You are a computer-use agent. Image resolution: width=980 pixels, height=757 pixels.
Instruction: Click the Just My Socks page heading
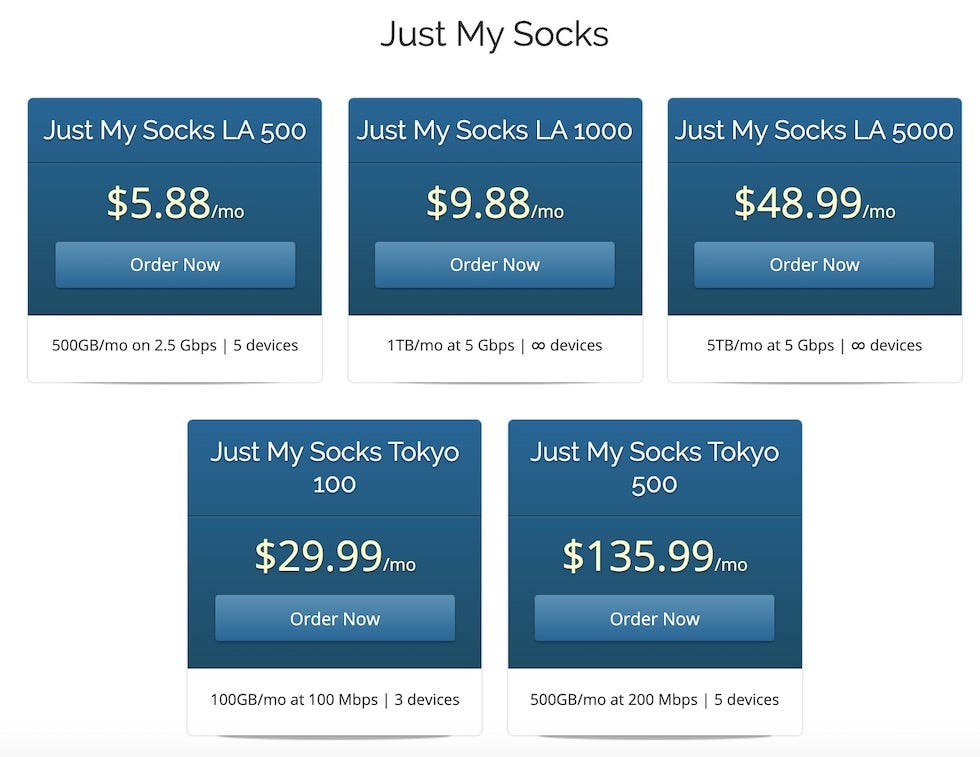(x=494, y=34)
